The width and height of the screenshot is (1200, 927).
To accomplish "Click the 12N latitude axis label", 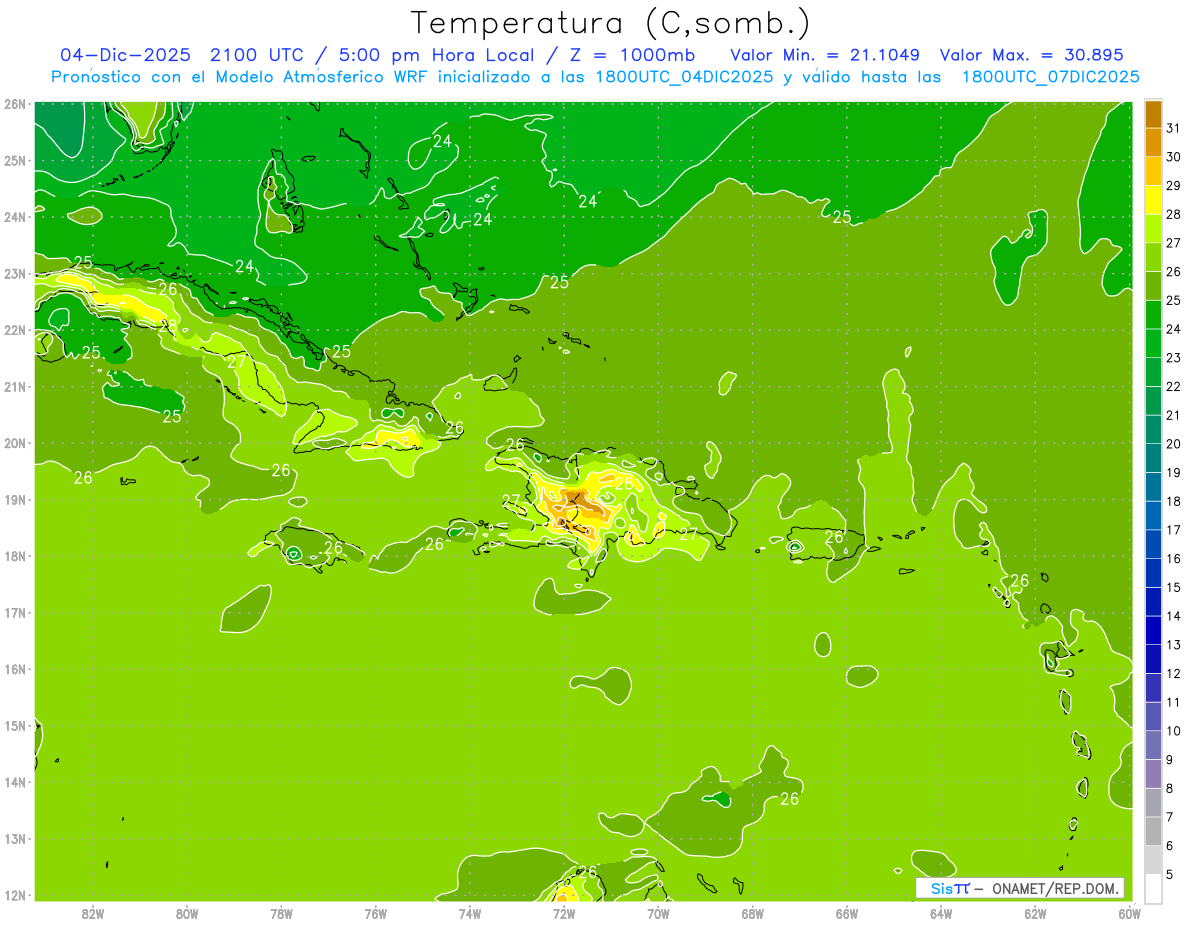I will tap(15, 895).
